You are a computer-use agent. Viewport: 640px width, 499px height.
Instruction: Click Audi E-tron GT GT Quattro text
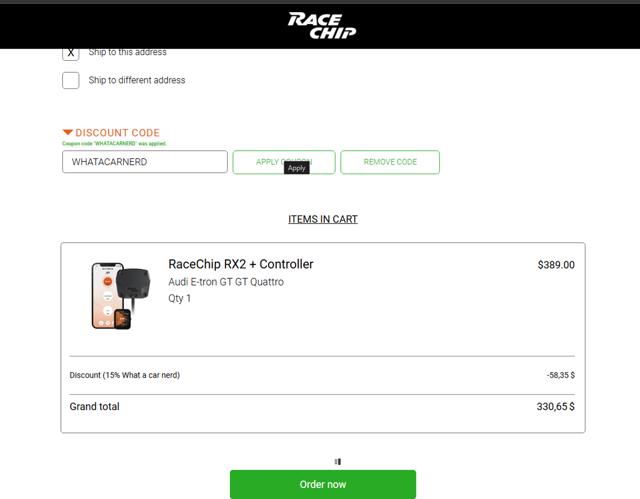point(226,282)
